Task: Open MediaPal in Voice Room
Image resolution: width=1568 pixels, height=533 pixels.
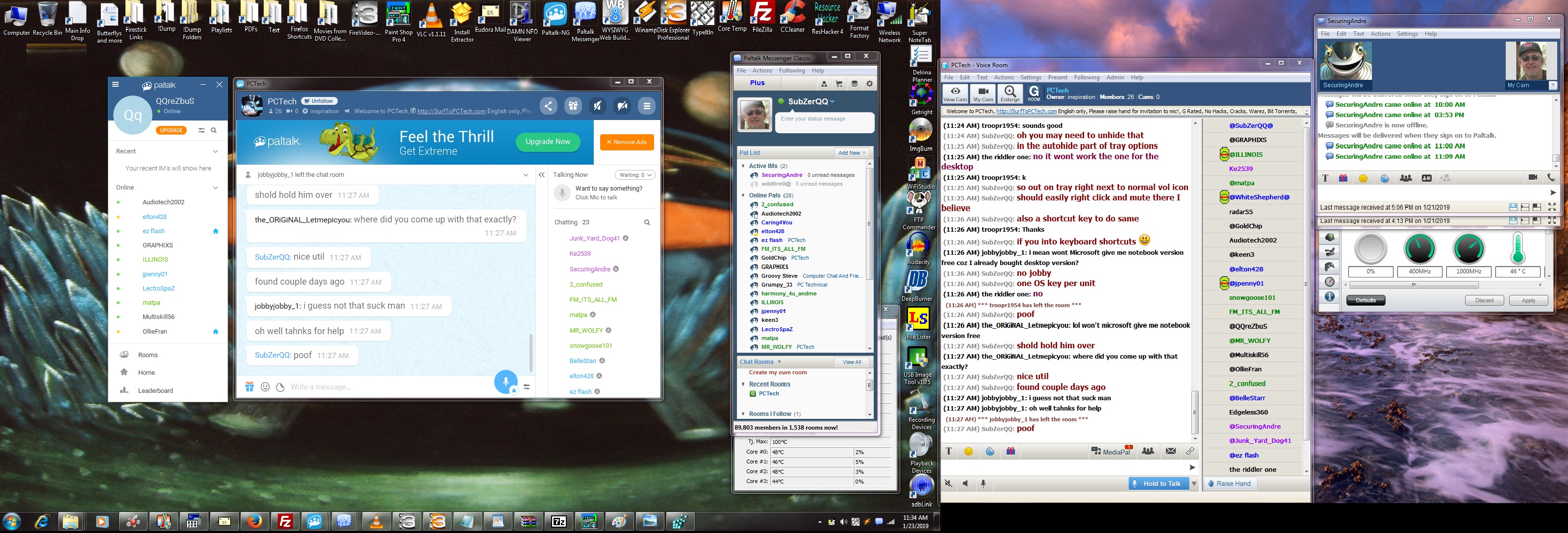Action: coord(1112,451)
